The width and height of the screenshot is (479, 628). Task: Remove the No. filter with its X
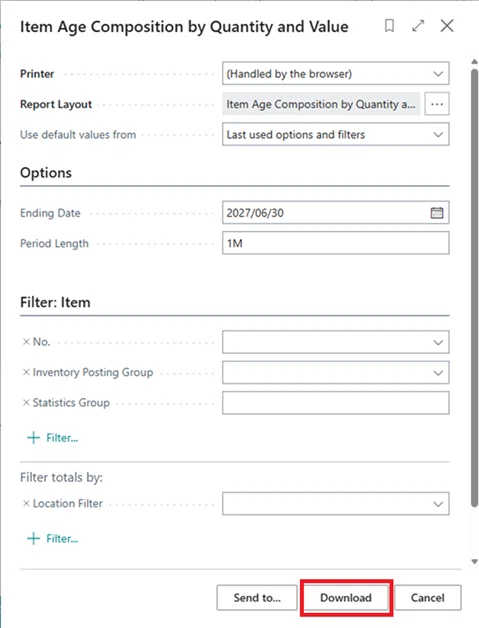[26, 342]
